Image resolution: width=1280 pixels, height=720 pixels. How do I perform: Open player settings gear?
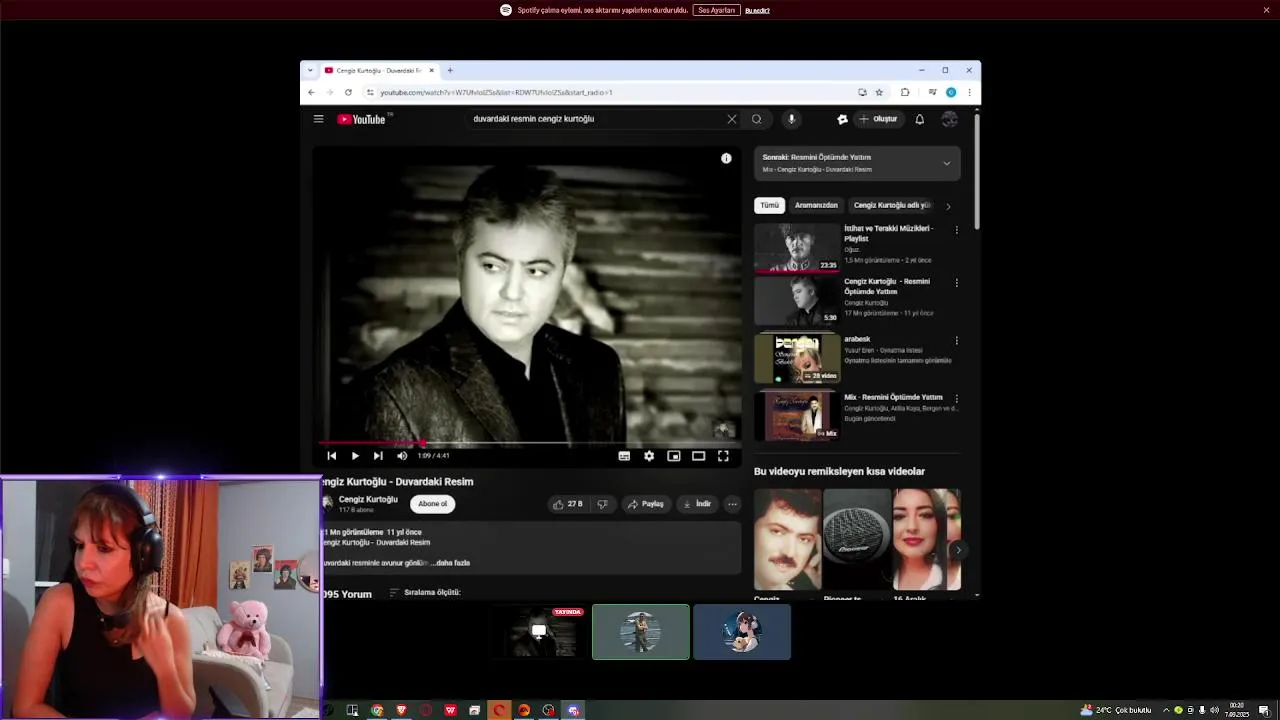(649, 456)
